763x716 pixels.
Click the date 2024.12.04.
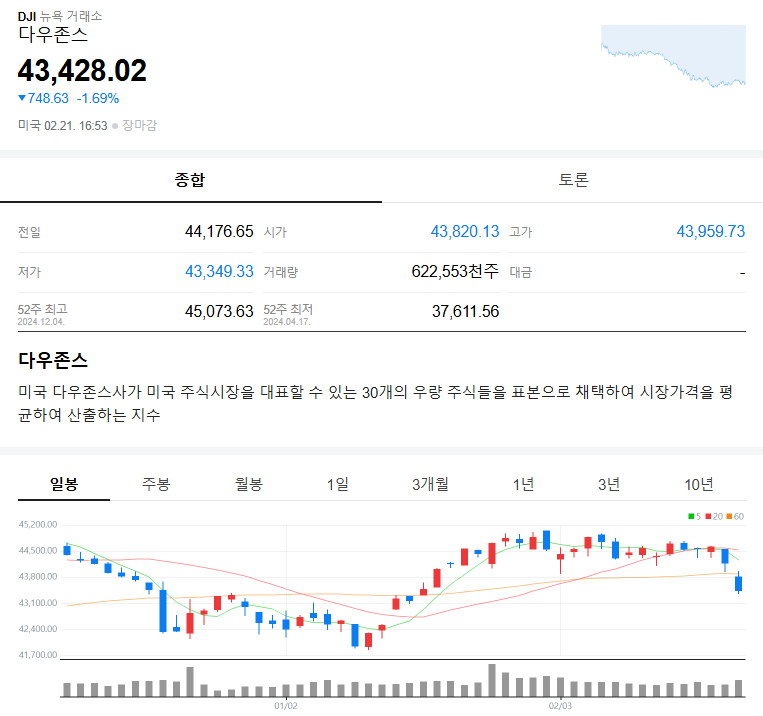pos(41,322)
